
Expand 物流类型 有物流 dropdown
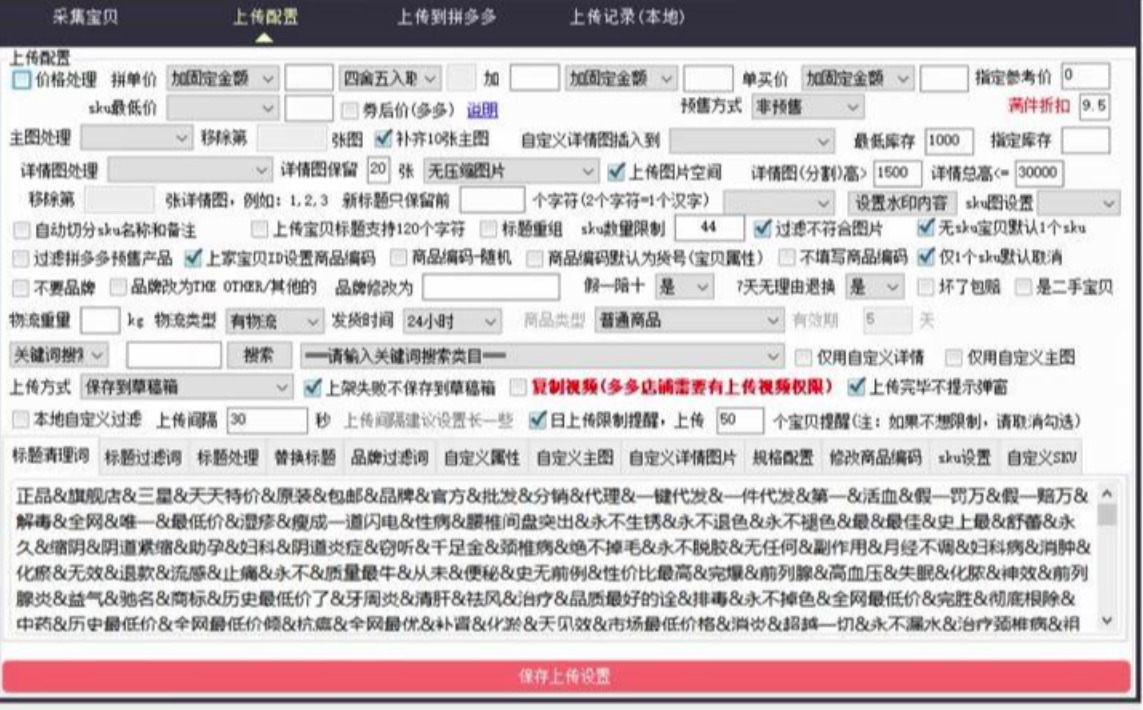point(274,321)
